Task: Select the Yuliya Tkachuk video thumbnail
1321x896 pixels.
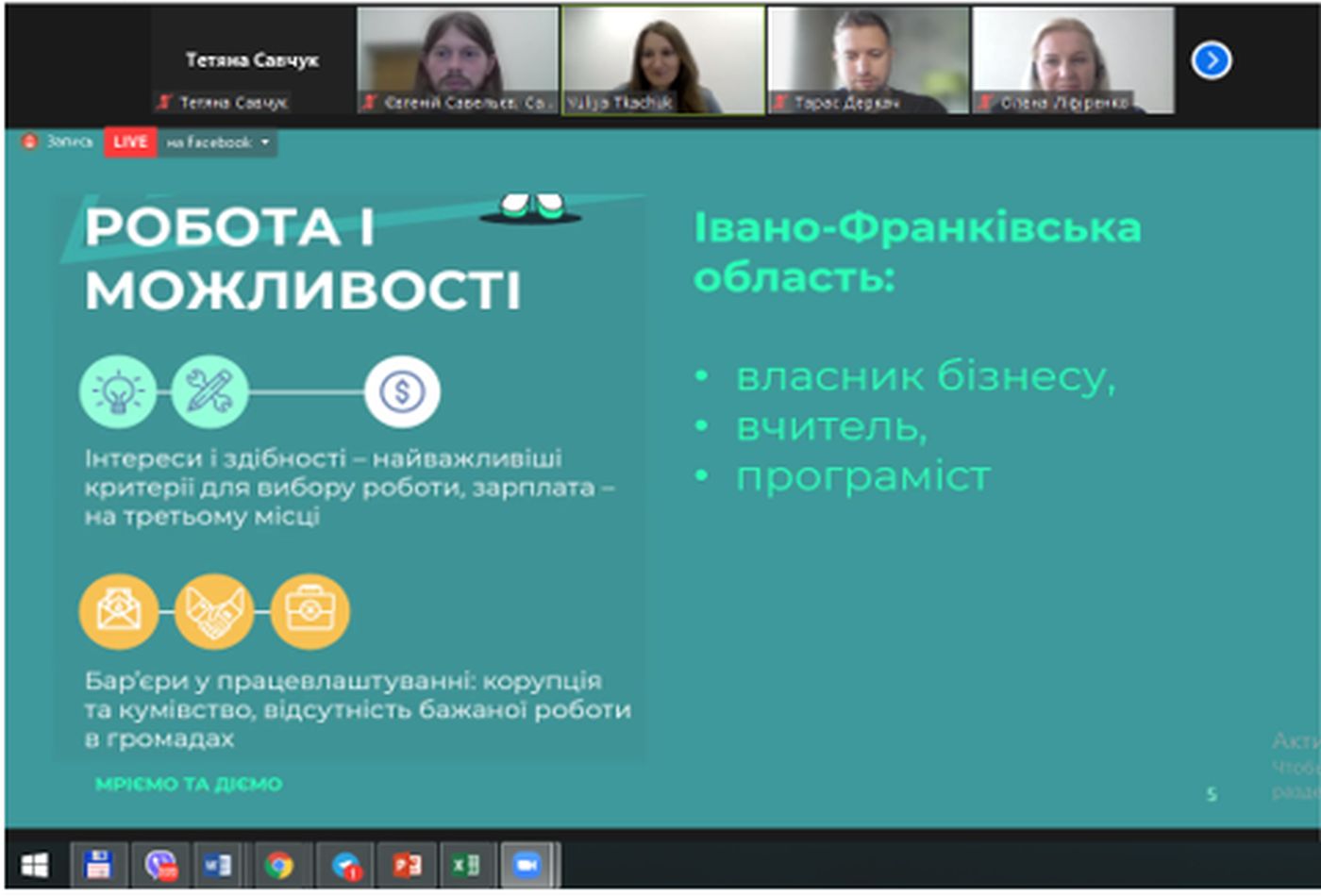Action: [662, 59]
